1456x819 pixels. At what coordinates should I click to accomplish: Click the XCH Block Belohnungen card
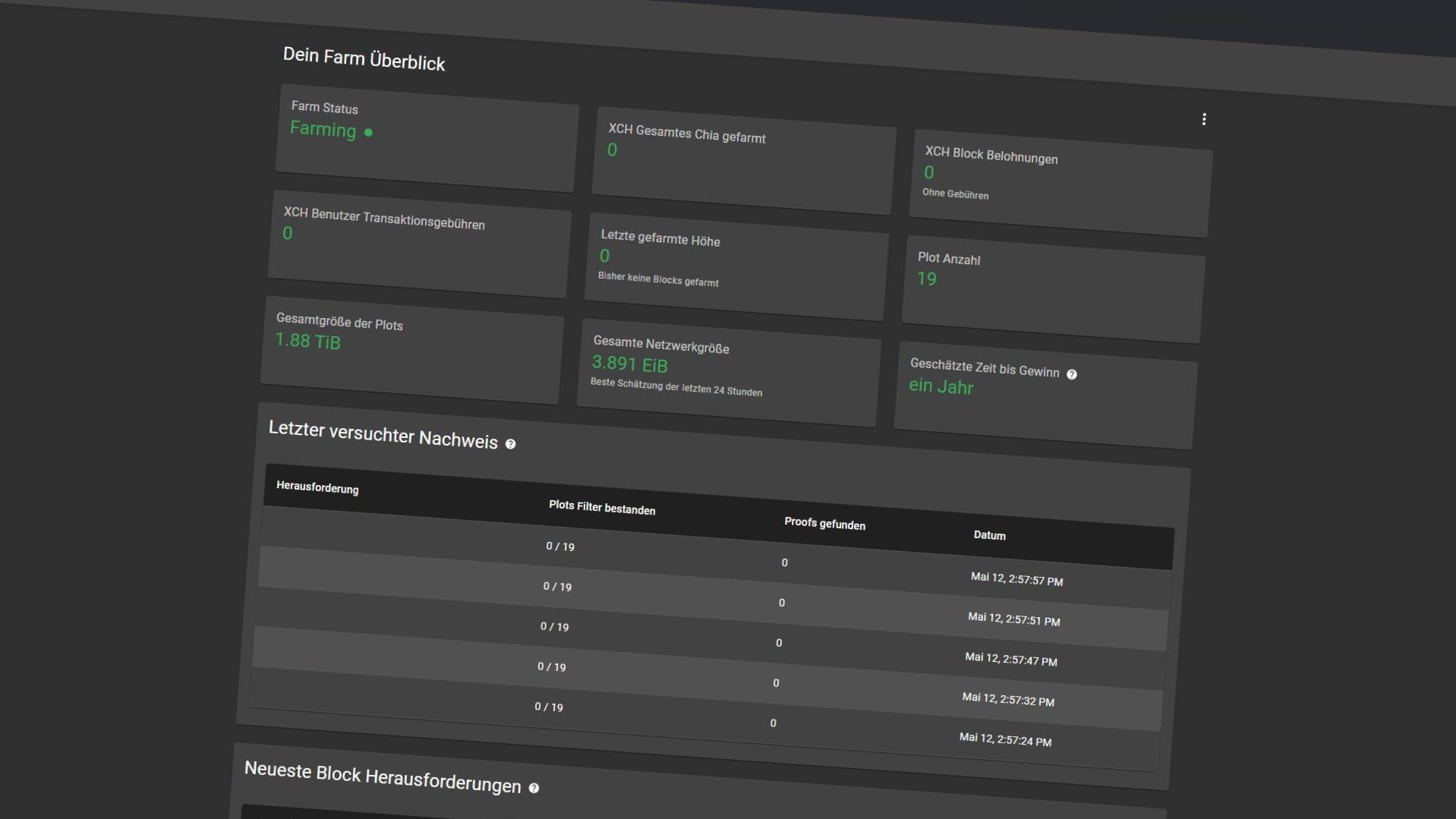pyautogui.click(x=1060, y=184)
